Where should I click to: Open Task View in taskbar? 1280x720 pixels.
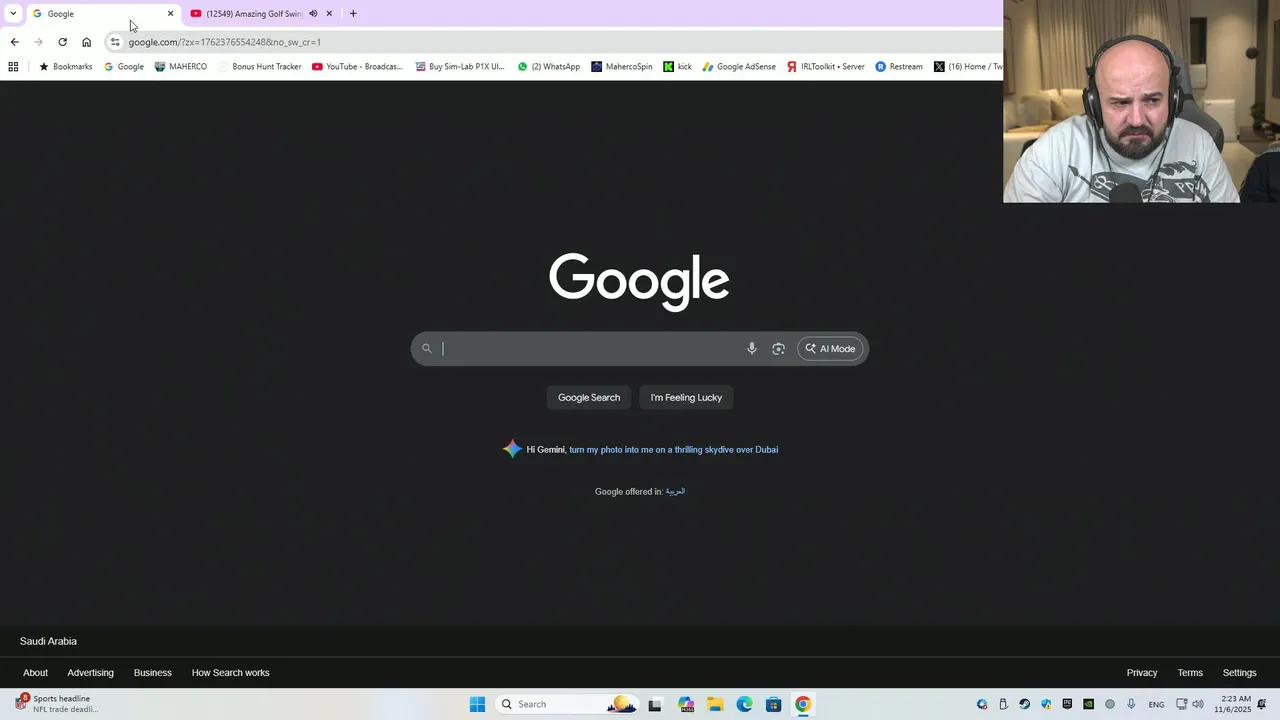(655, 704)
